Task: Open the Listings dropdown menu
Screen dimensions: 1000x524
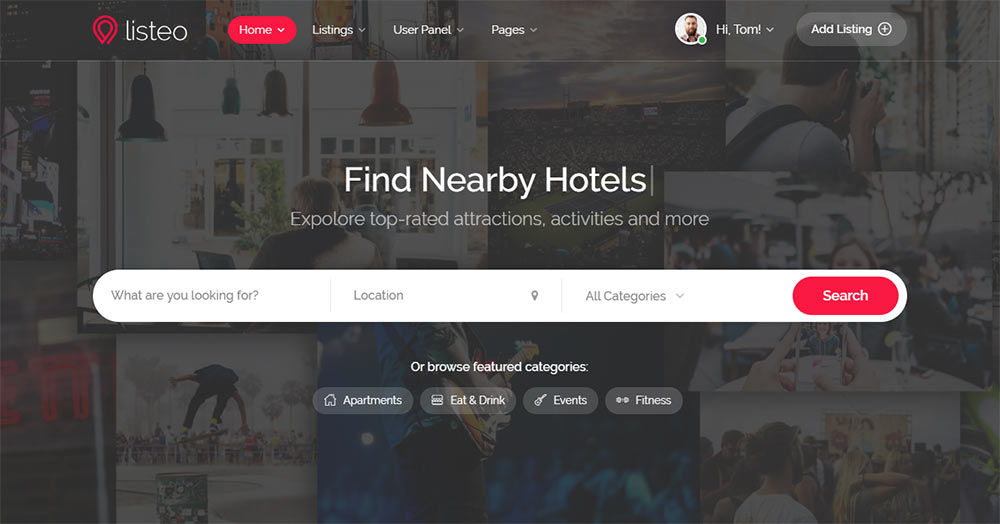Action: point(339,30)
